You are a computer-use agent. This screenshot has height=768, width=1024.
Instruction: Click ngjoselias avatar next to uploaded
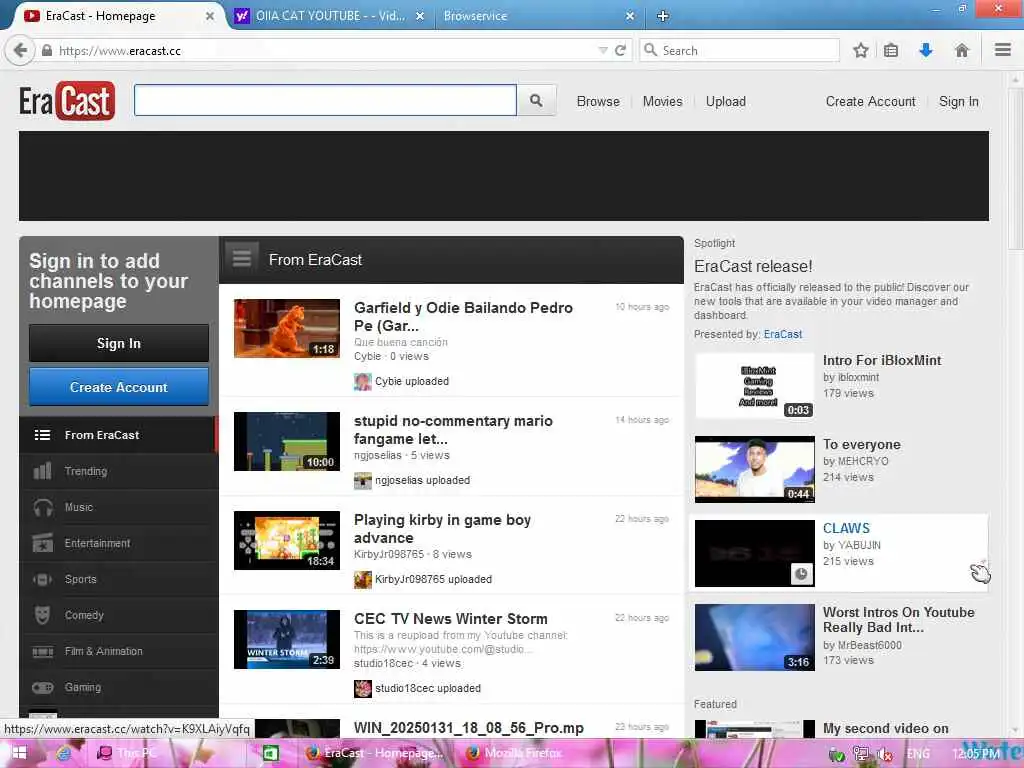point(362,481)
